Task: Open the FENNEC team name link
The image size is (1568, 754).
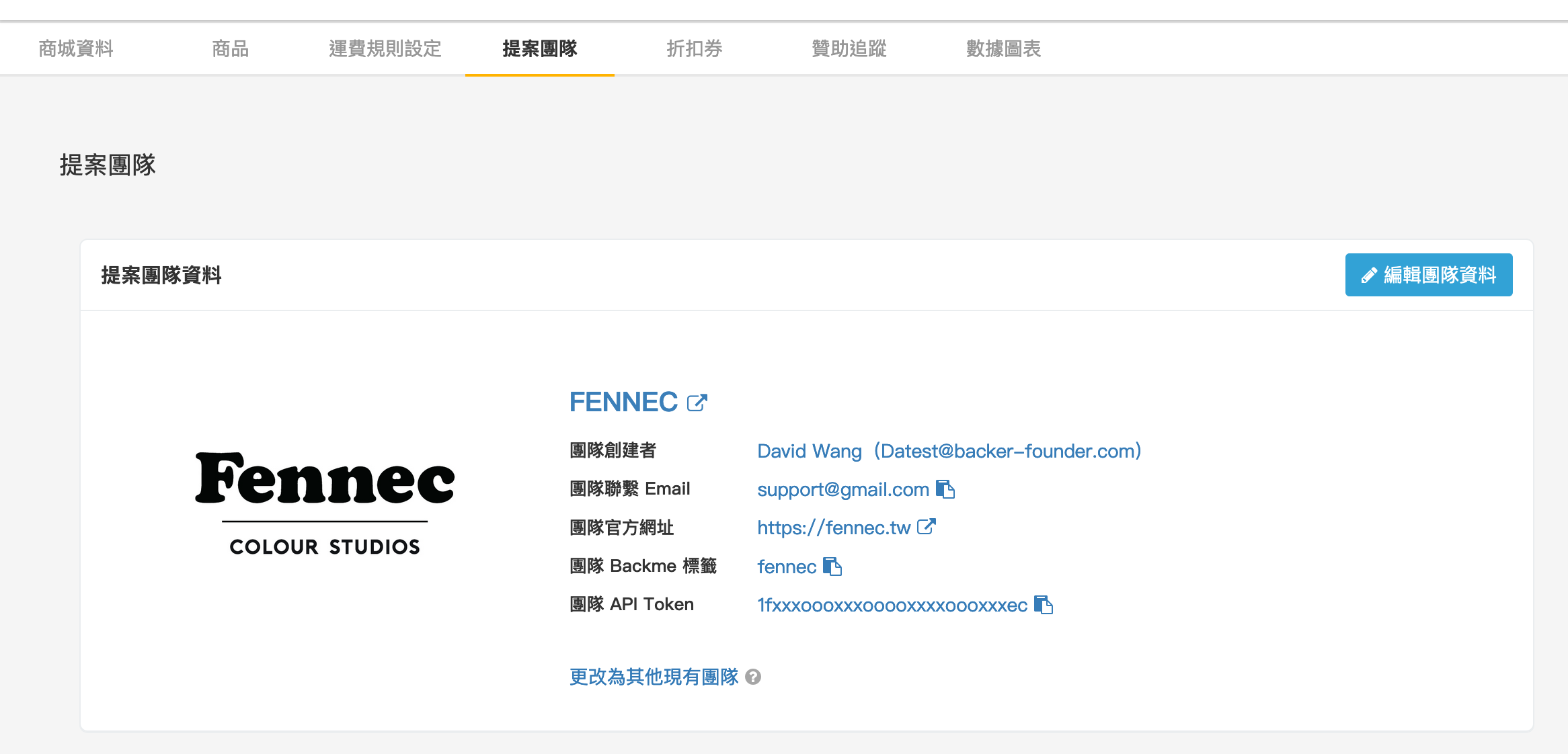Action: click(x=623, y=402)
